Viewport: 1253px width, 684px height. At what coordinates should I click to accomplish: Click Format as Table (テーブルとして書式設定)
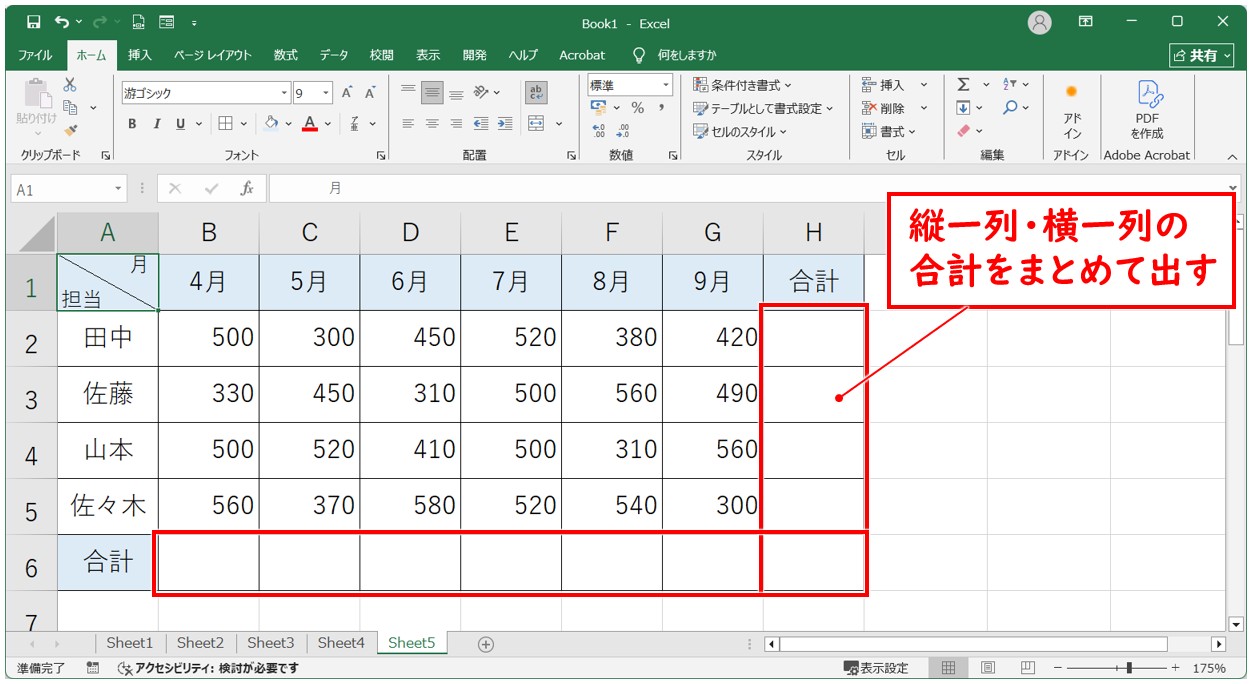pyautogui.click(x=763, y=108)
